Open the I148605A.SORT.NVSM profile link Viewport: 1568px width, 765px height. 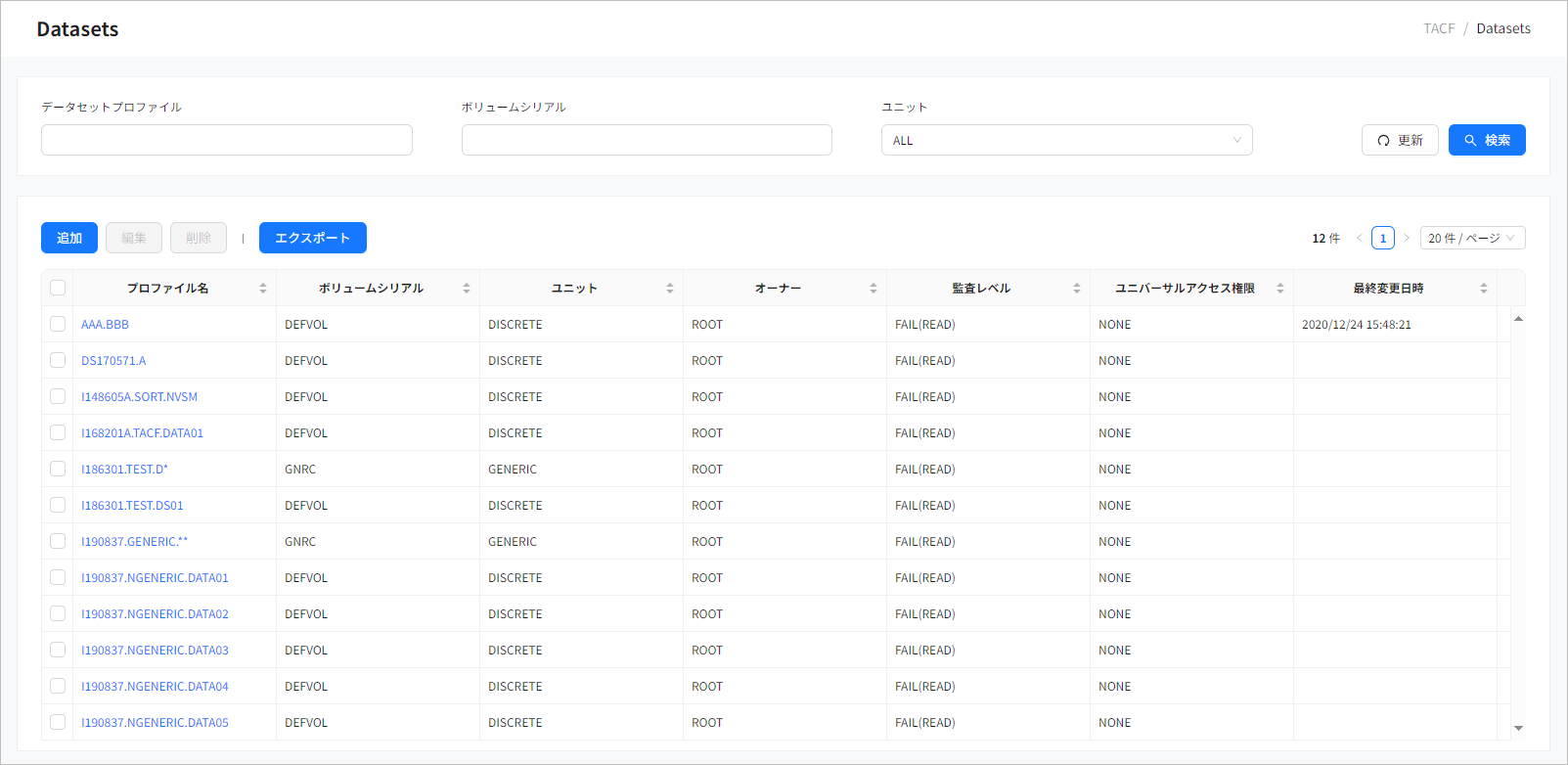[139, 397]
